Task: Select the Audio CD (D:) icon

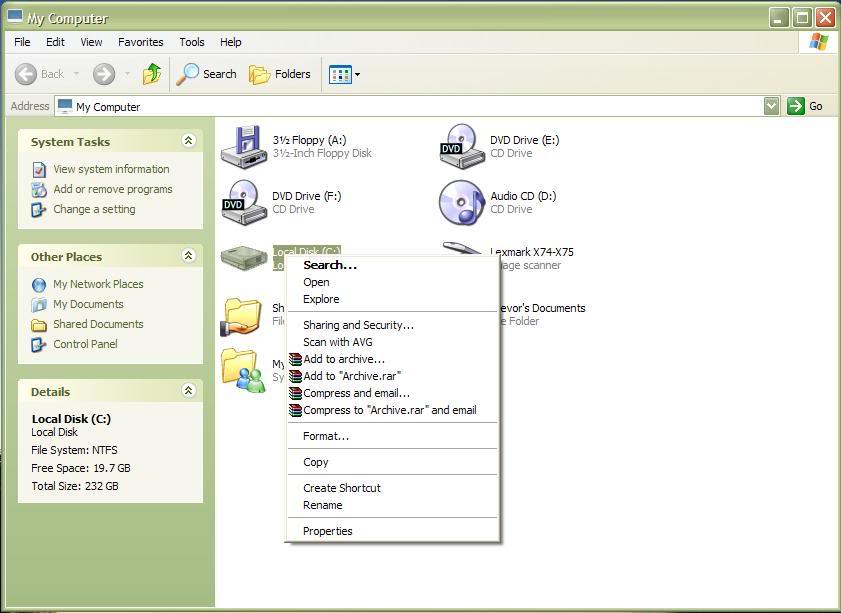Action: [x=461, y=202]
